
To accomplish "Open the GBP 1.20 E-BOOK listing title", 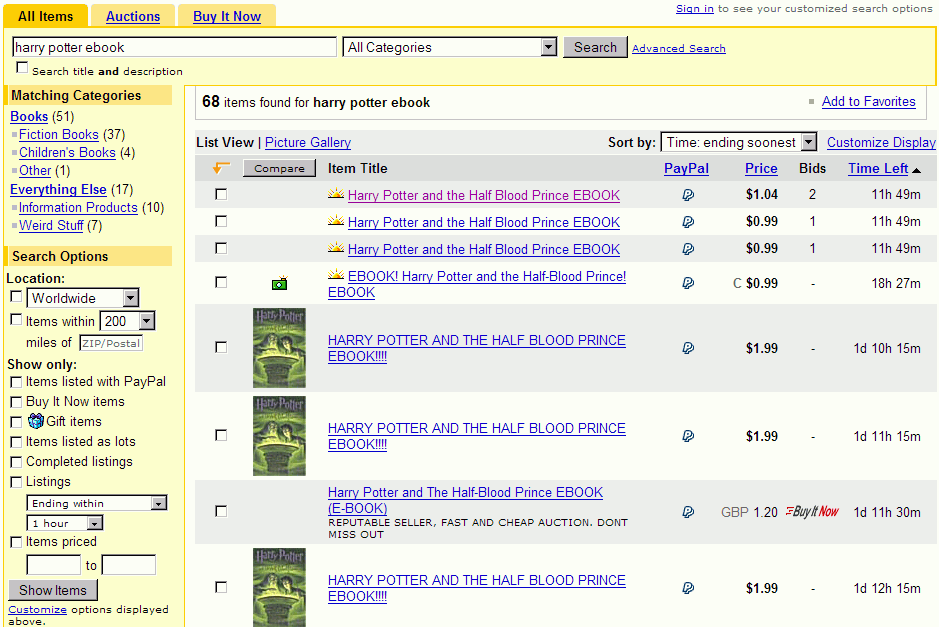I will pos(465,500).
